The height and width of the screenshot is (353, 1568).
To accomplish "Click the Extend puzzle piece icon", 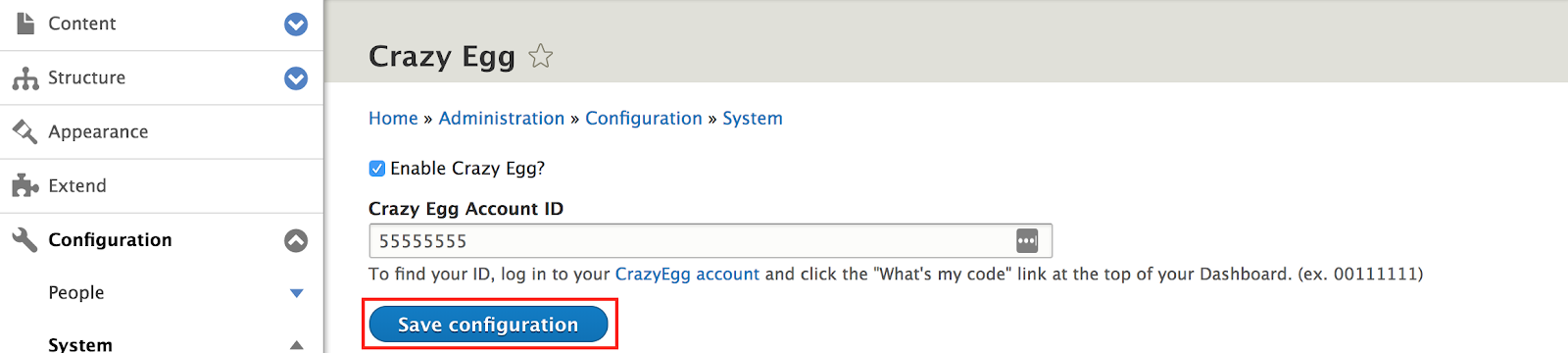I will coord(25,185).
